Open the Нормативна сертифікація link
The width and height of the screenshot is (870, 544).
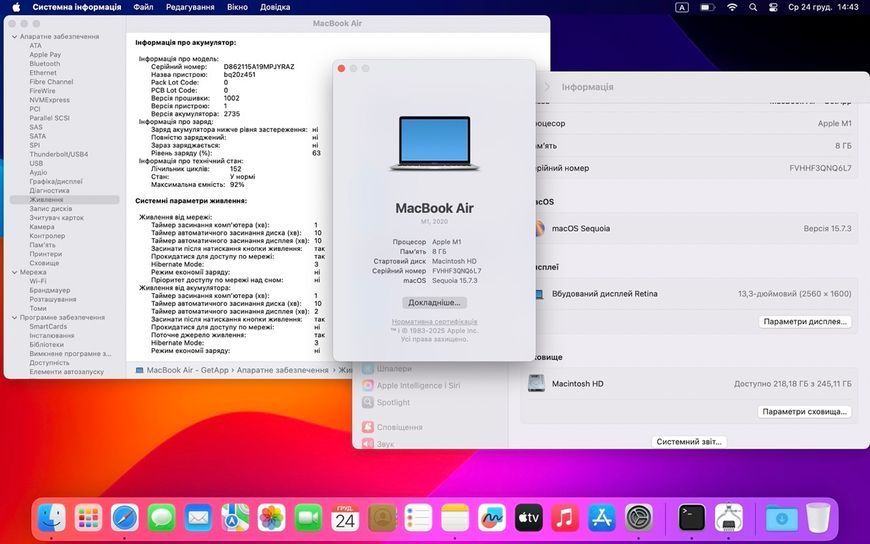click(x=434, y=321)
